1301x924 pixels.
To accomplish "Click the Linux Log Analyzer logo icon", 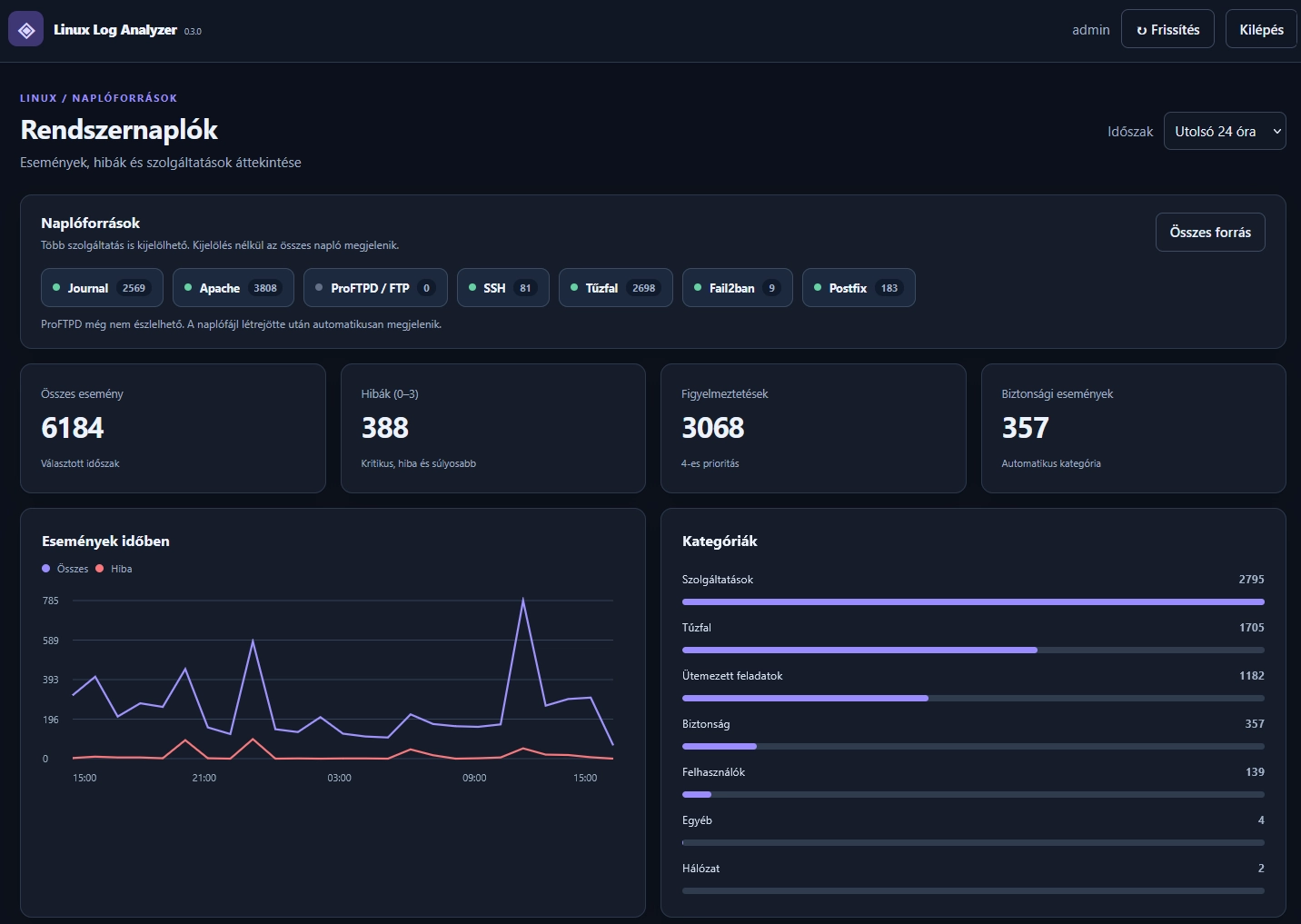I will tap(26, 30).
